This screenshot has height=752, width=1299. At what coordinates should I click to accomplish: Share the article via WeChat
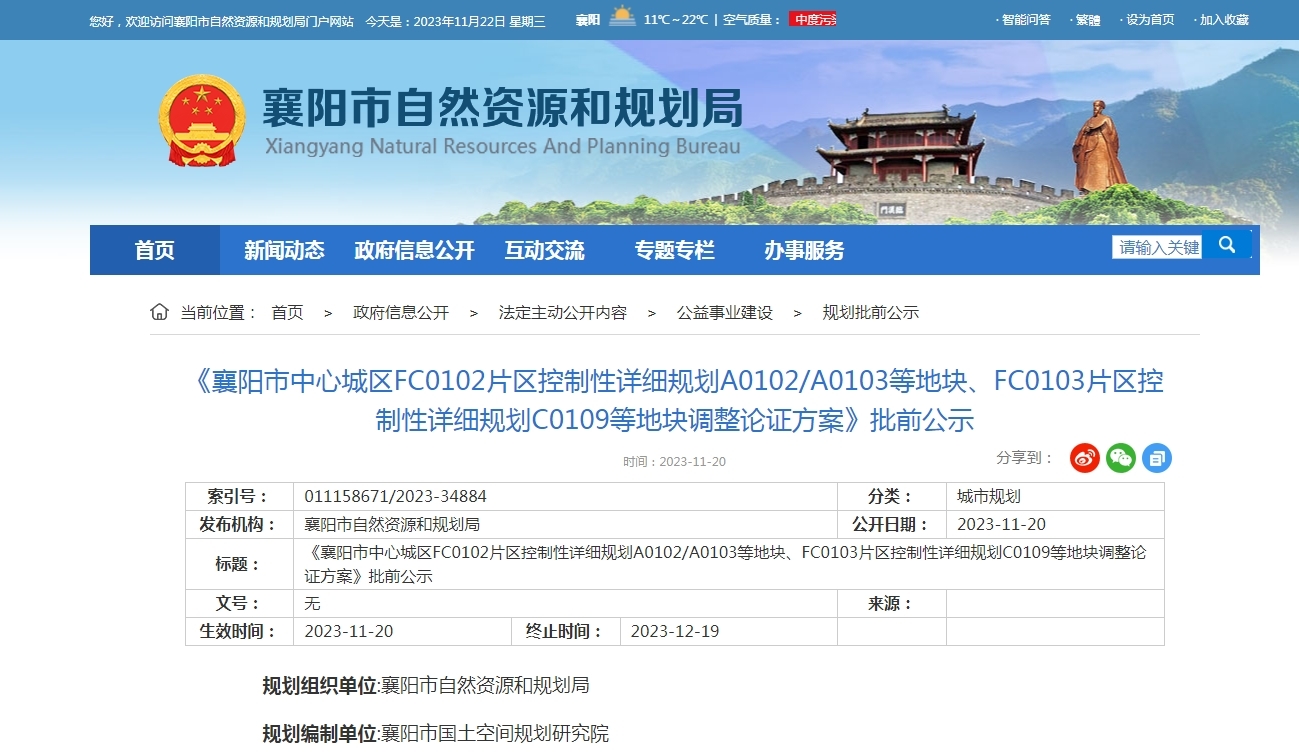[x=1121, y=458]
